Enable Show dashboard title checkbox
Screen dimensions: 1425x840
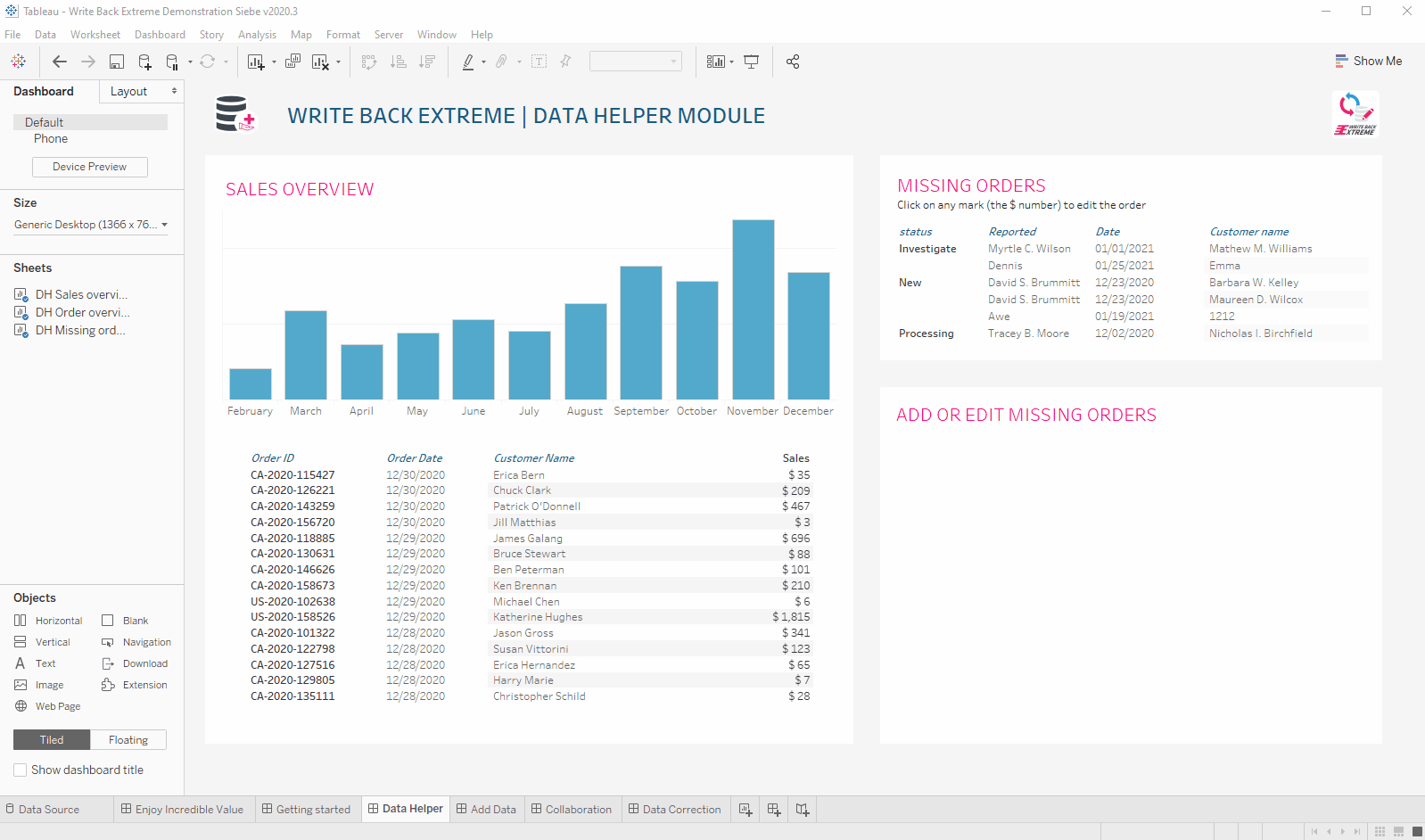(21, 770)
